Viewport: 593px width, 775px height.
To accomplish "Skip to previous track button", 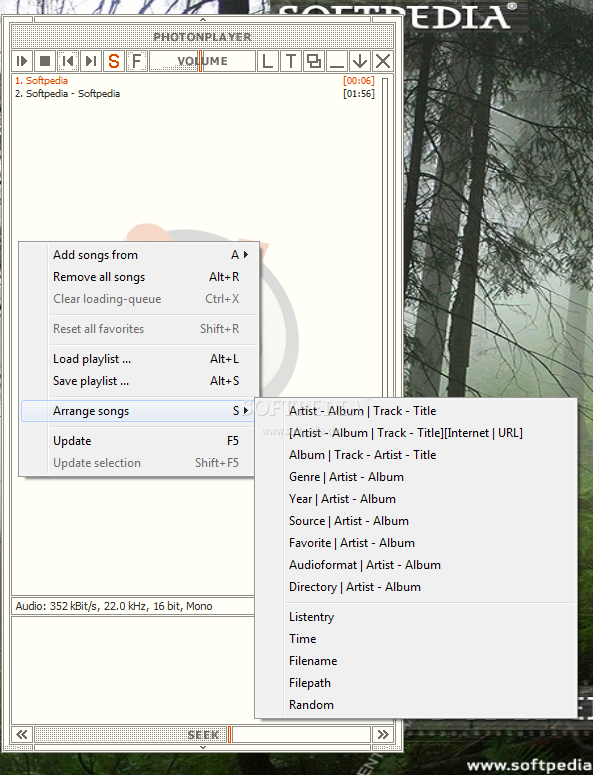I will click(x=68, y=61).
